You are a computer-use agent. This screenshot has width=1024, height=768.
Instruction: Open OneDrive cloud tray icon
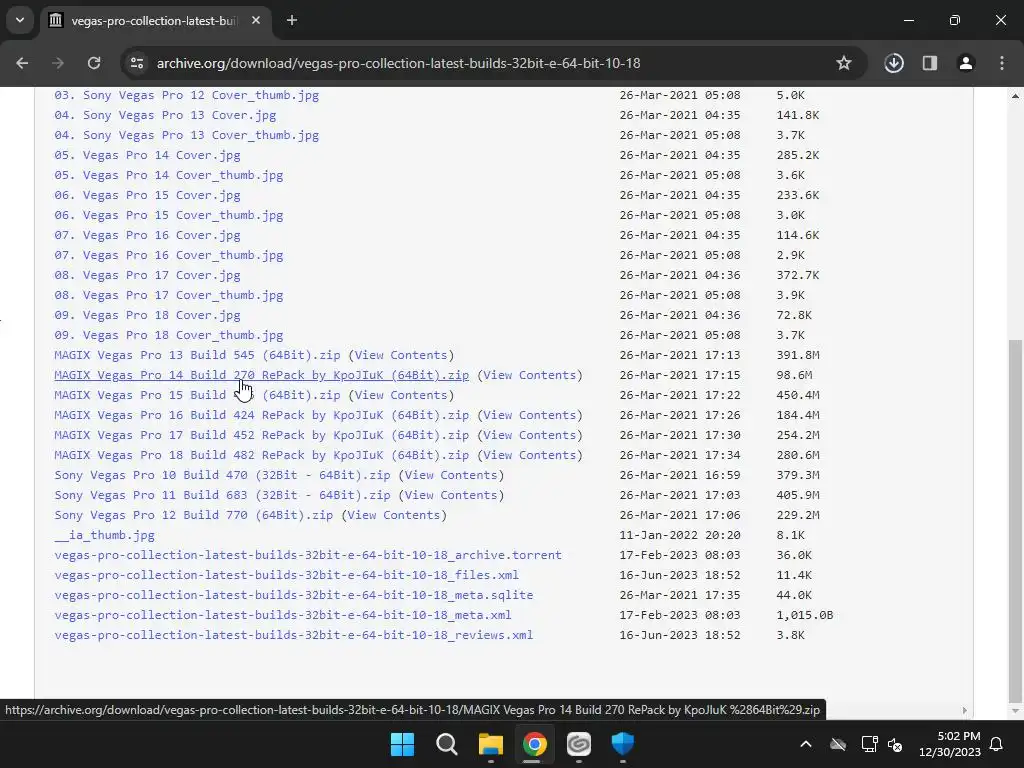pos(838,744)
